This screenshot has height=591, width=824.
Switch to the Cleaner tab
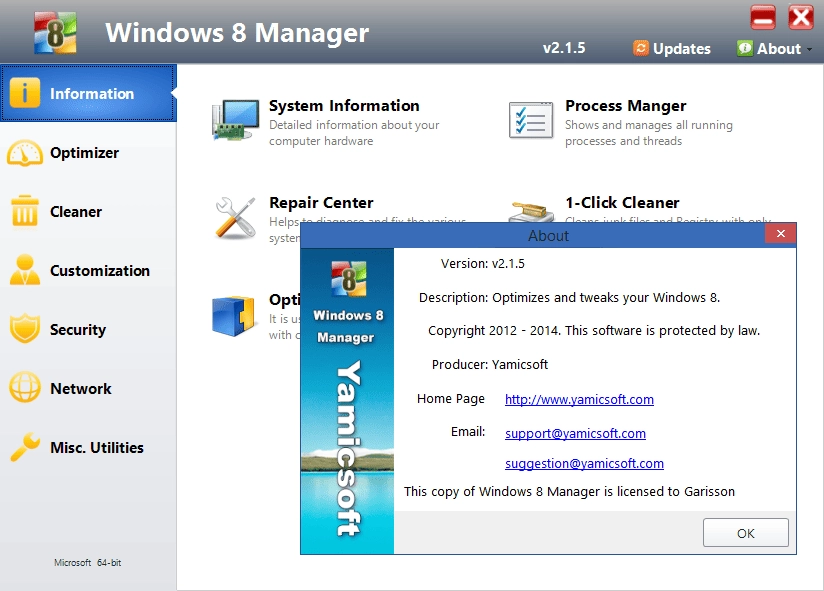88,212
